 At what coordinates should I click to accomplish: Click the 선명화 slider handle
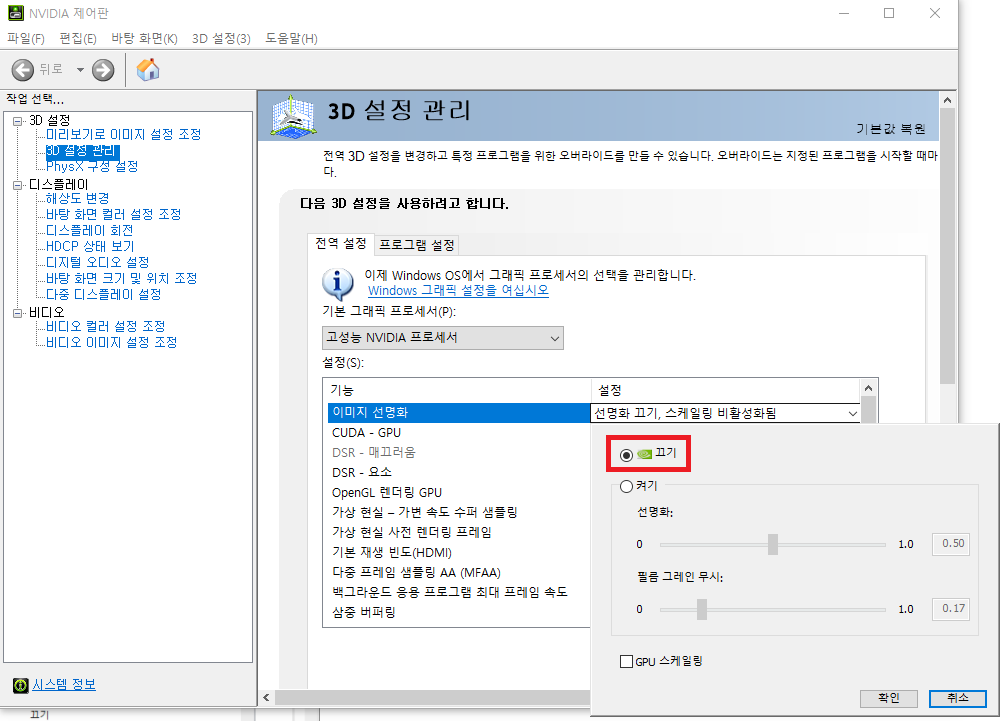pyautogui.click(x=773, y=544)
